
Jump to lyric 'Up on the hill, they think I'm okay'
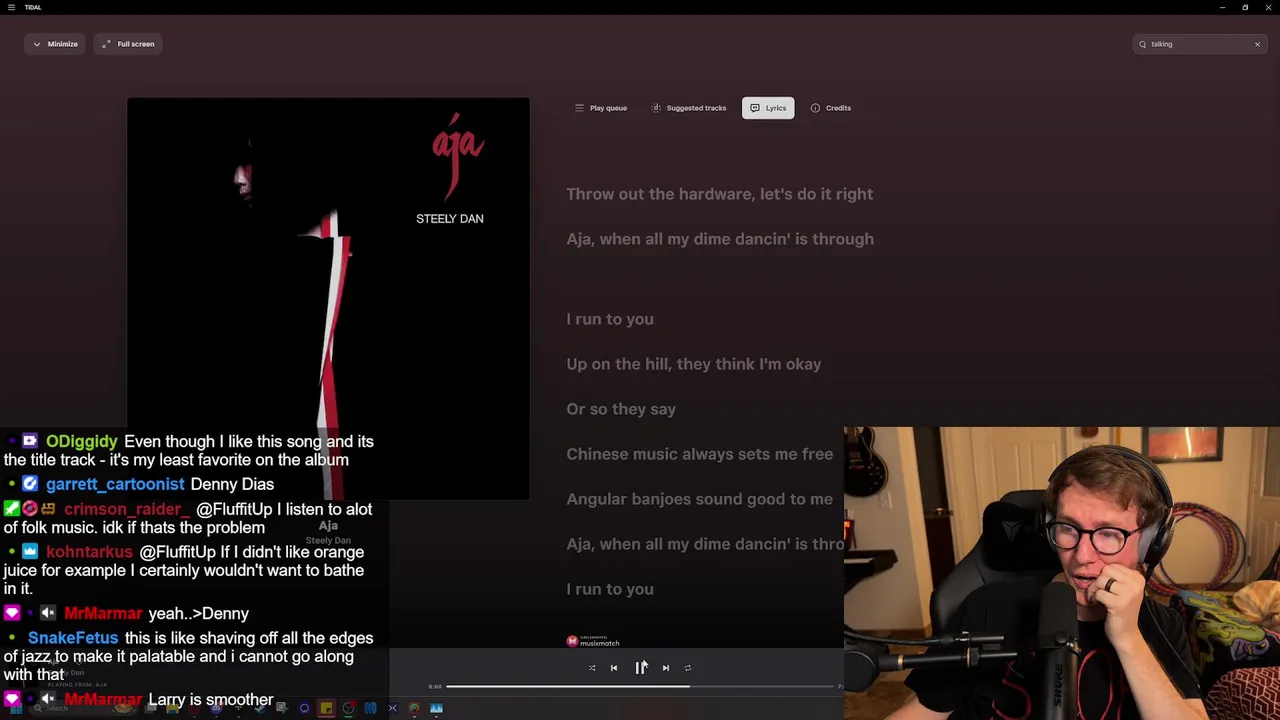693,364
